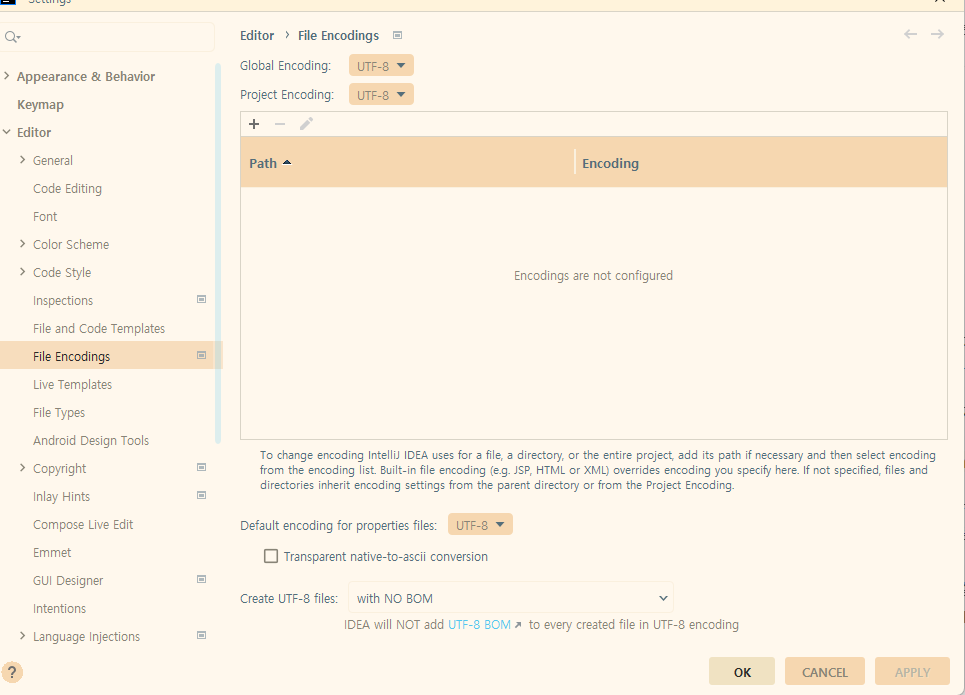Click the Path column header
965x695 pixels.
pos(407,163)
